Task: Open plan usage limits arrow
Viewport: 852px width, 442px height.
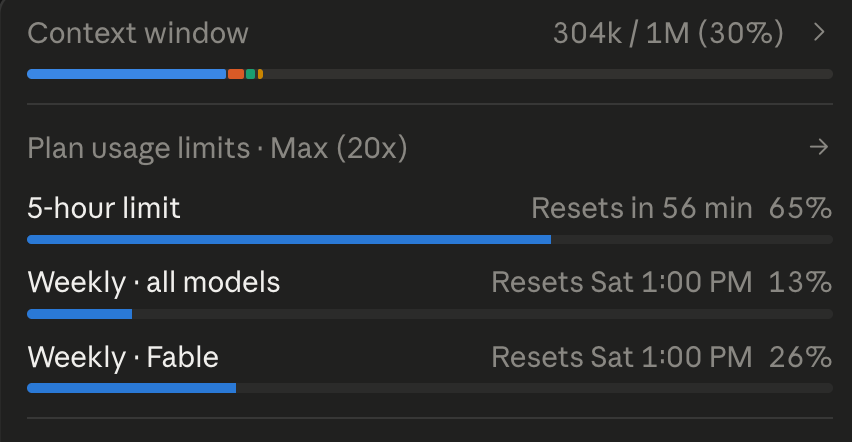Action: pos(819,147)
